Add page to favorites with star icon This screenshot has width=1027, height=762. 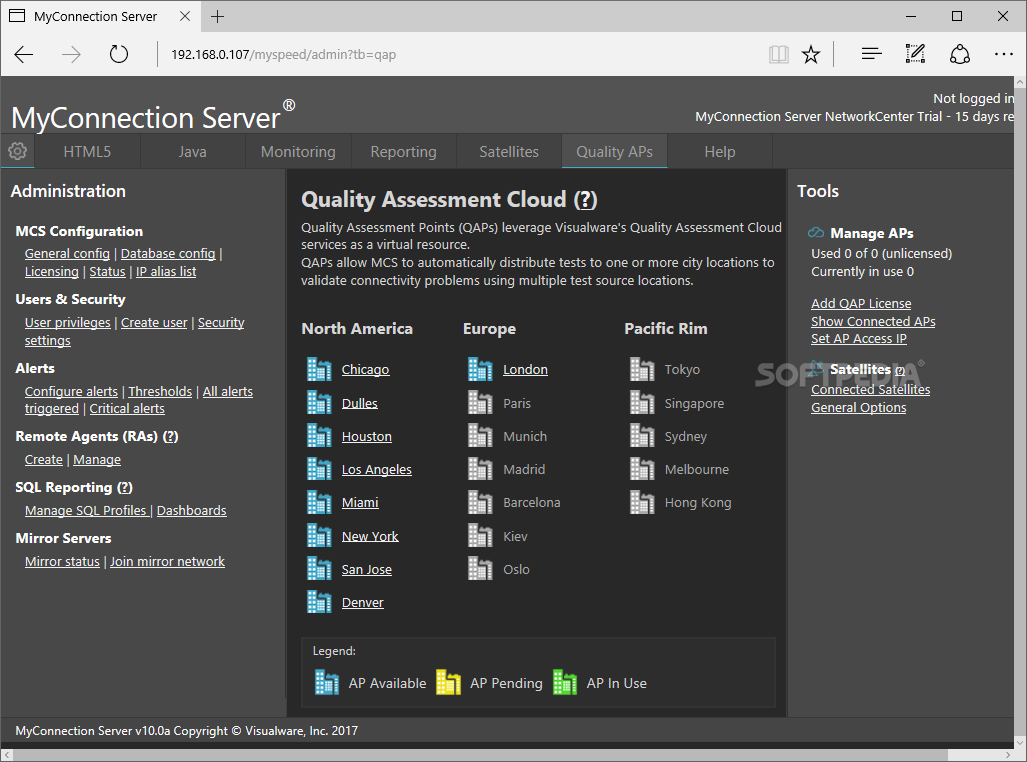pyautogui.click(x=811, y=54)
